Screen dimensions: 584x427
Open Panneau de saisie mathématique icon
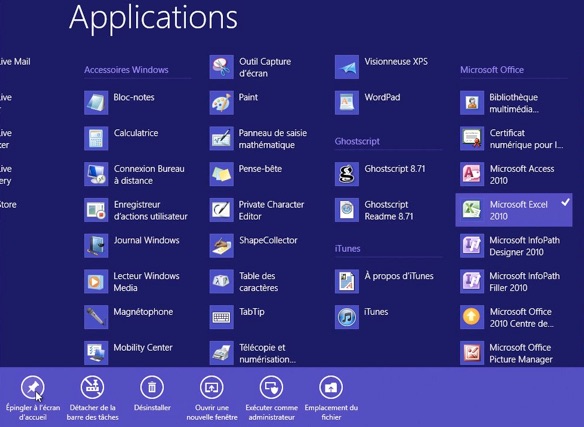222,138
